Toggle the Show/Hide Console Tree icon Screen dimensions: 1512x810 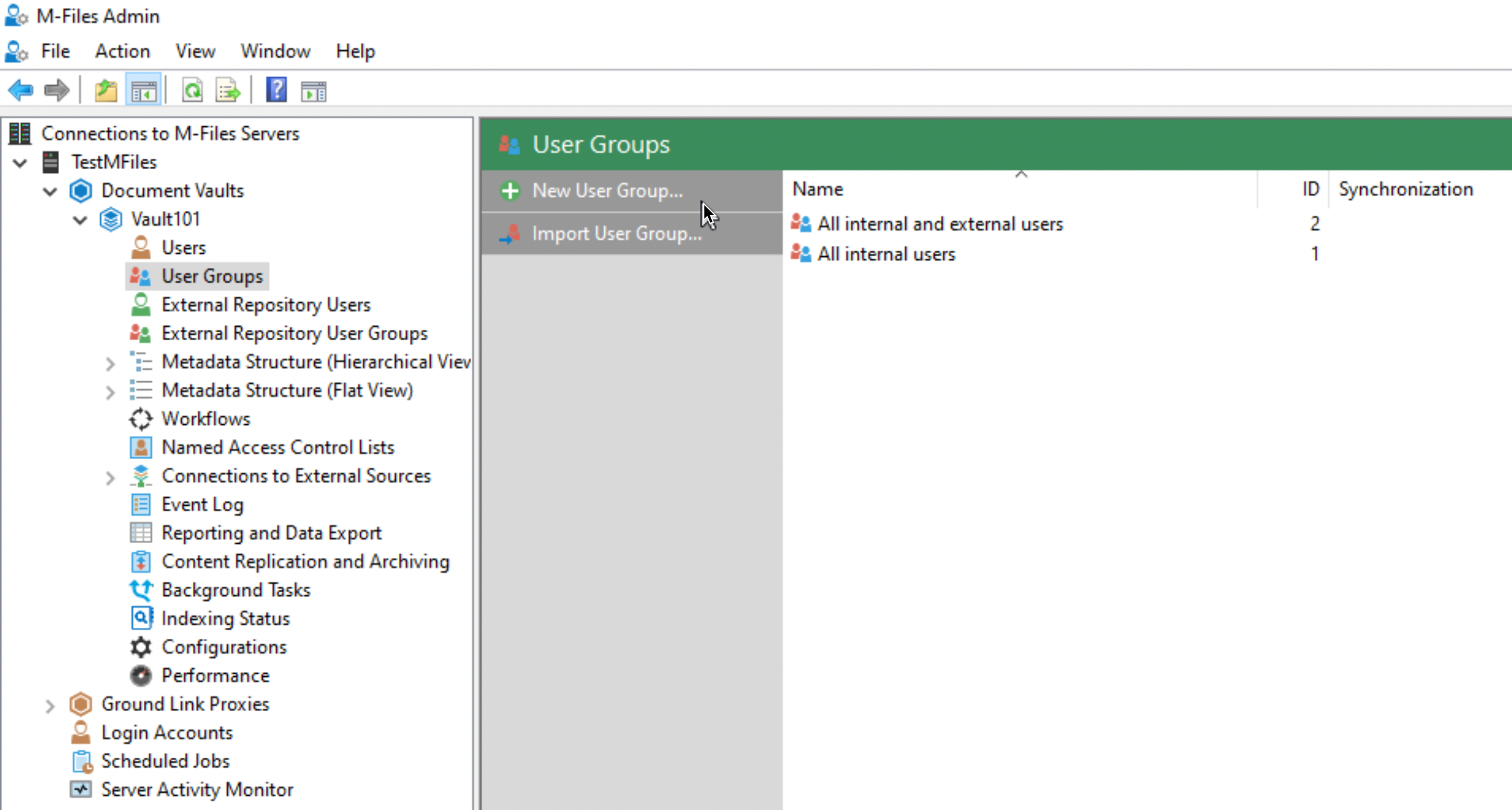144,91
